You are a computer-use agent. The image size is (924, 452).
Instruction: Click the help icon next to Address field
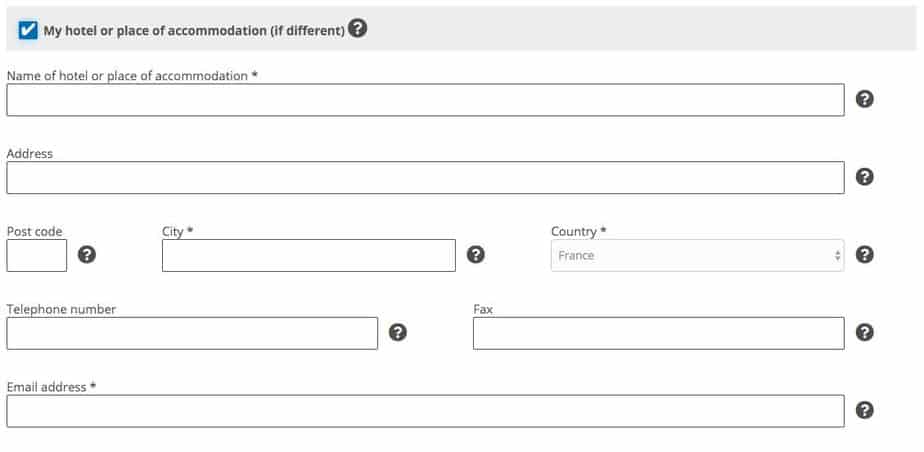865,177
